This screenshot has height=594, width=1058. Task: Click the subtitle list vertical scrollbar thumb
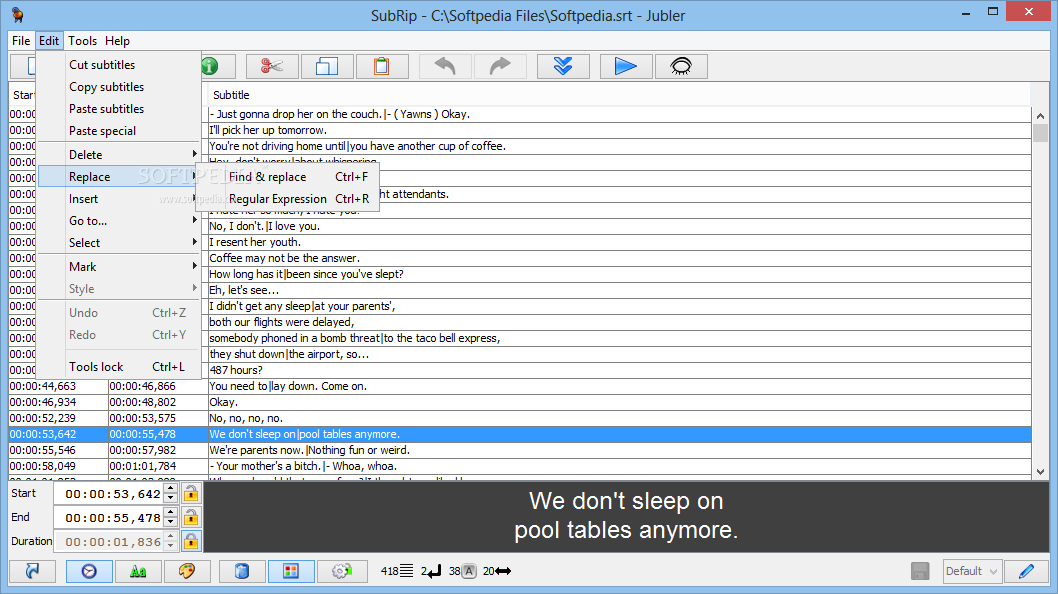1040,132
